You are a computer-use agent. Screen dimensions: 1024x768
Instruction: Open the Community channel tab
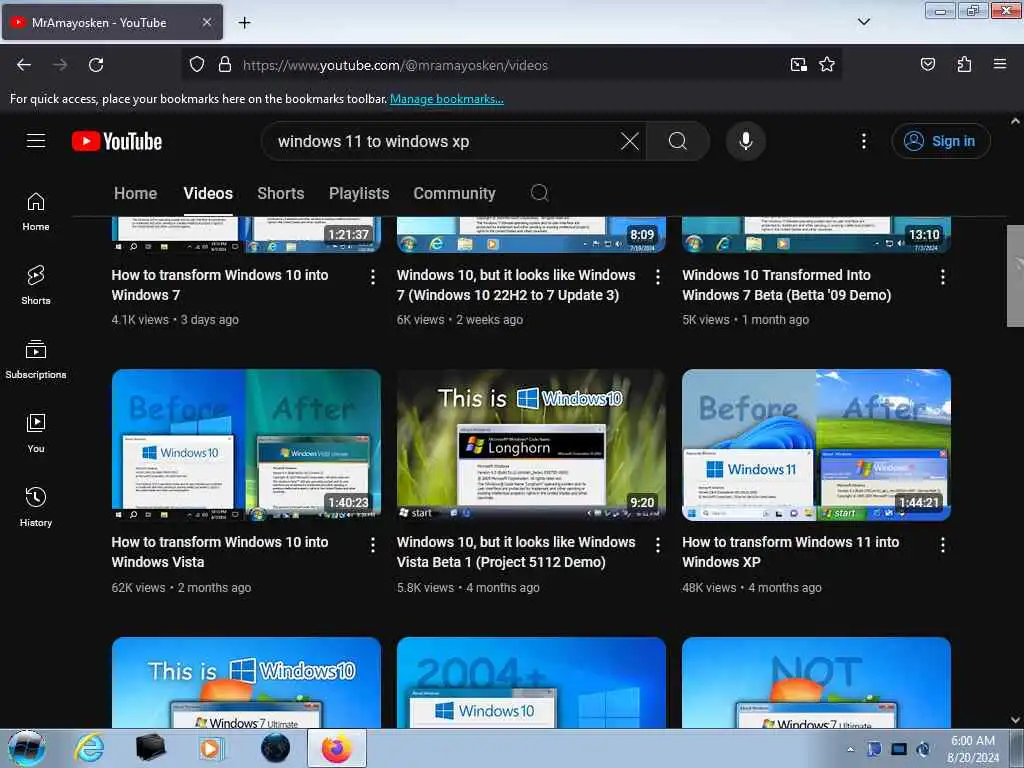click(x=455, y=193)
